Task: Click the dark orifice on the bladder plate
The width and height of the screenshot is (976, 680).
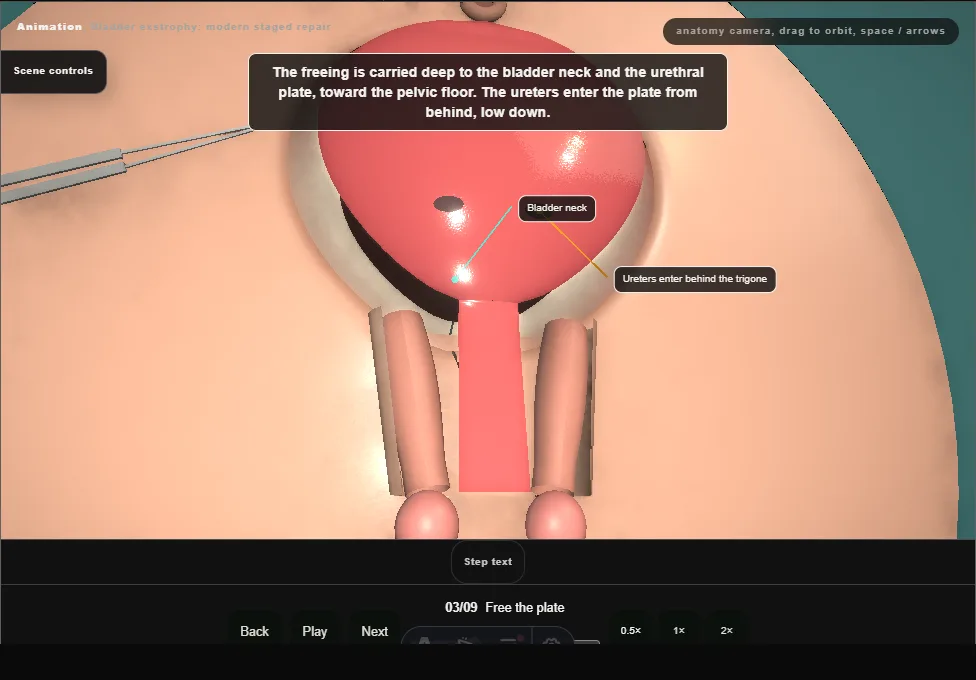Action: pos(449,203)
